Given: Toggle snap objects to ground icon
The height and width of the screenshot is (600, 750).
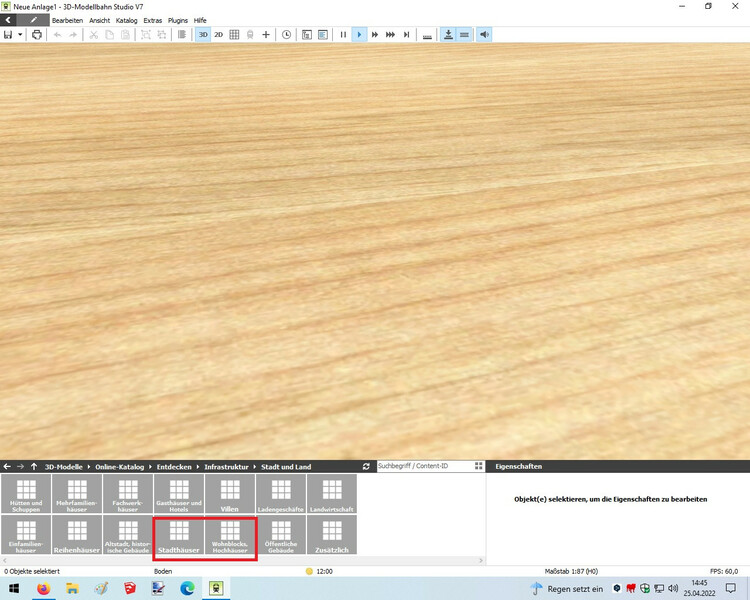Looking at the screenshot, I should coord(448,34).
